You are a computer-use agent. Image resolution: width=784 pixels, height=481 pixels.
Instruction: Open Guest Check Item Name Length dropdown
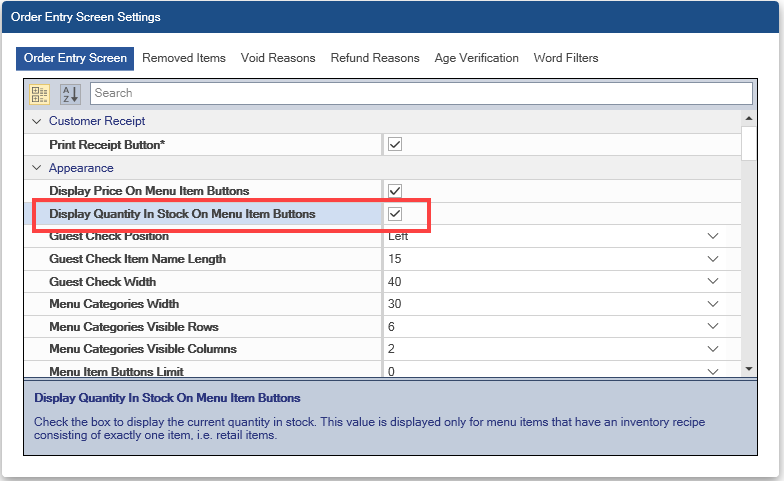(x=713, y=259)
